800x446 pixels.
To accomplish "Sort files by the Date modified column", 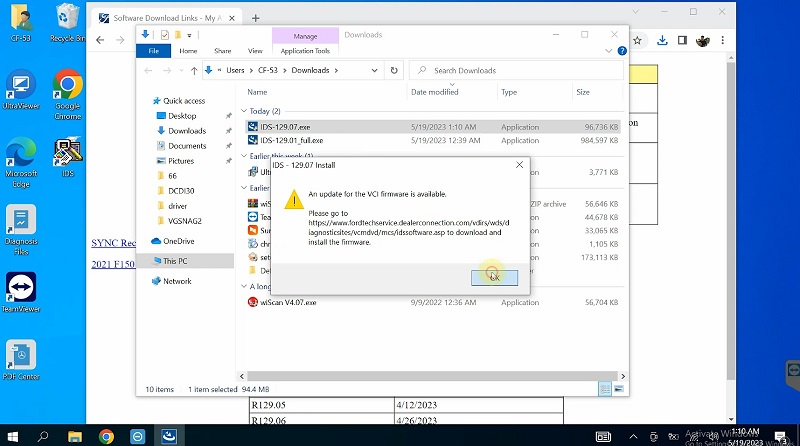I will (x=434, y=92).
